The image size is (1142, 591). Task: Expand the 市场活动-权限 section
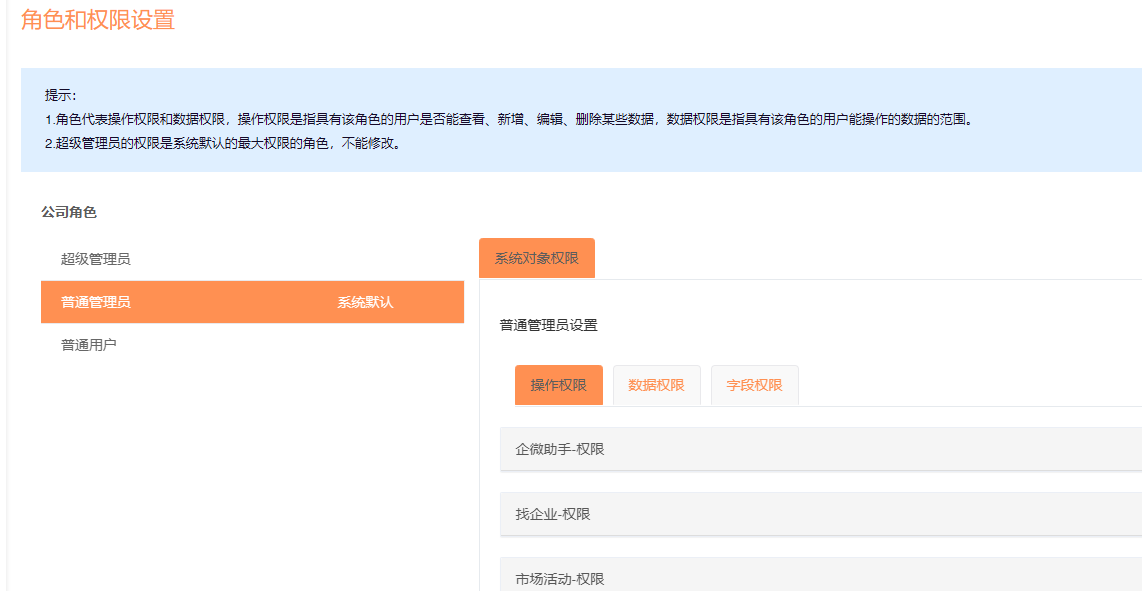click(x=821, y=576)
